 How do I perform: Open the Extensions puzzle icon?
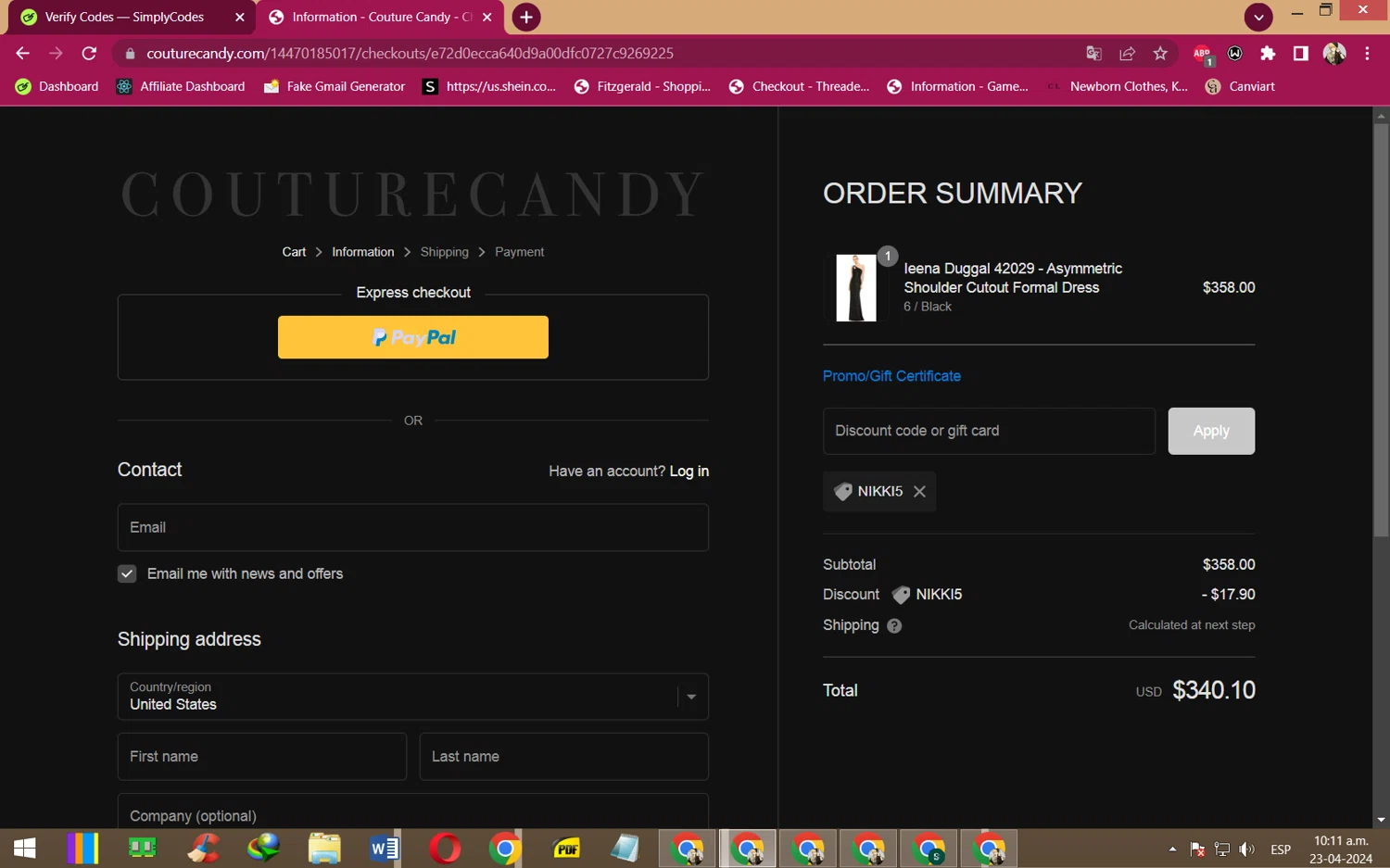[1268, 54]
